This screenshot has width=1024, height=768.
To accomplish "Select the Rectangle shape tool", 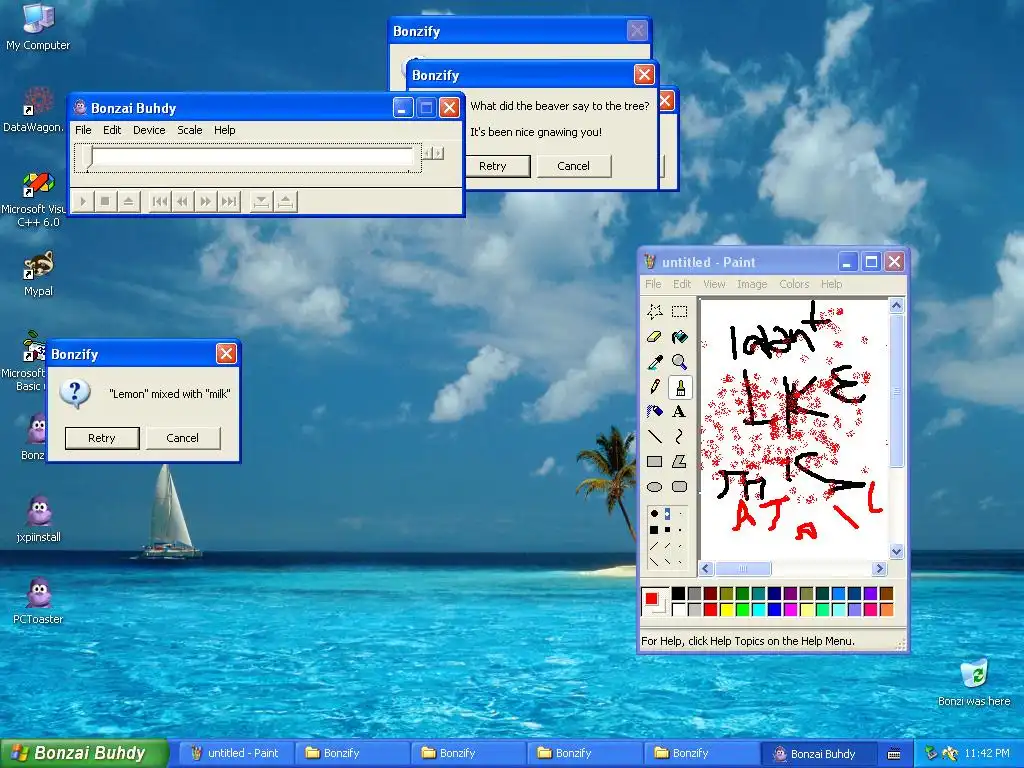I will (x=654, y=462).
